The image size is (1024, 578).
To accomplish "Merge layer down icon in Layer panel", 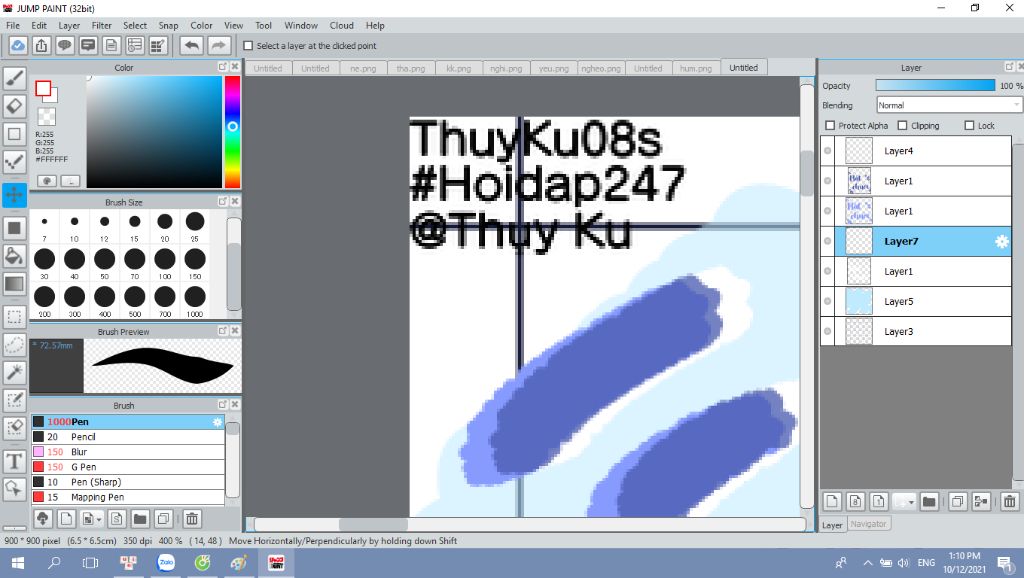I will pyautogui.click(x=981, y=502).
